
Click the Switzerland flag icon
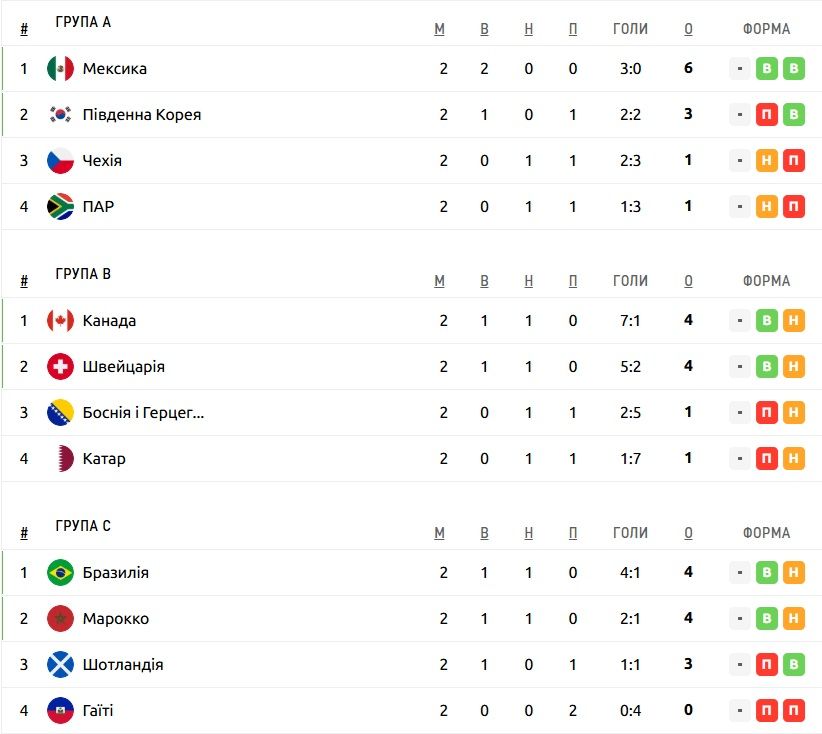pos(60,366)
